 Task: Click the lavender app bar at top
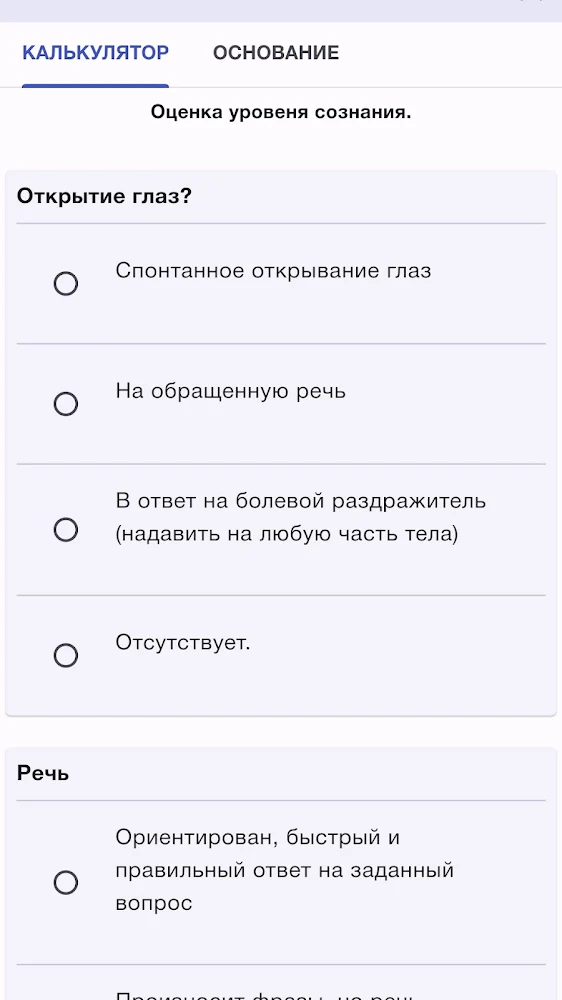[x=281, y=11]
